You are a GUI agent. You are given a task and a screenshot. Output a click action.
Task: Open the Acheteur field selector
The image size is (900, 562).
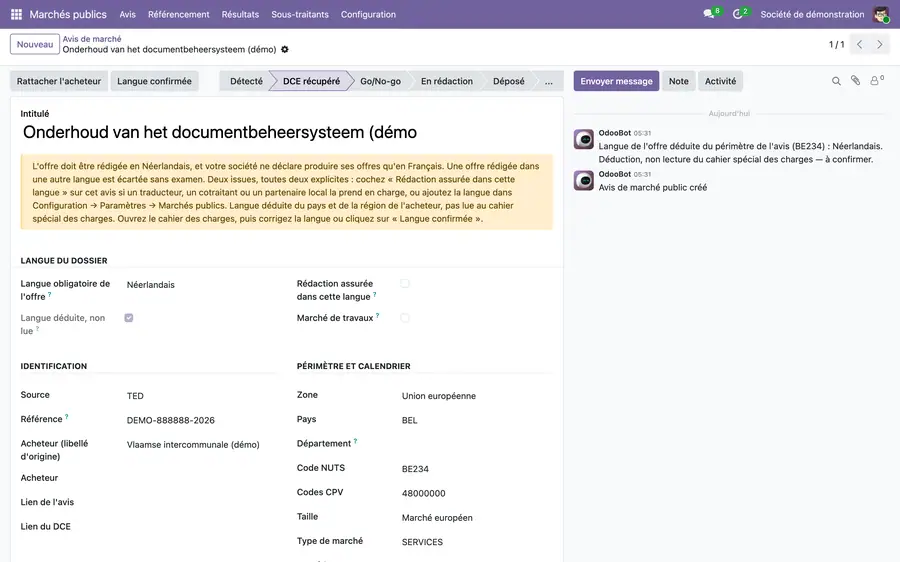pos(201,478)
